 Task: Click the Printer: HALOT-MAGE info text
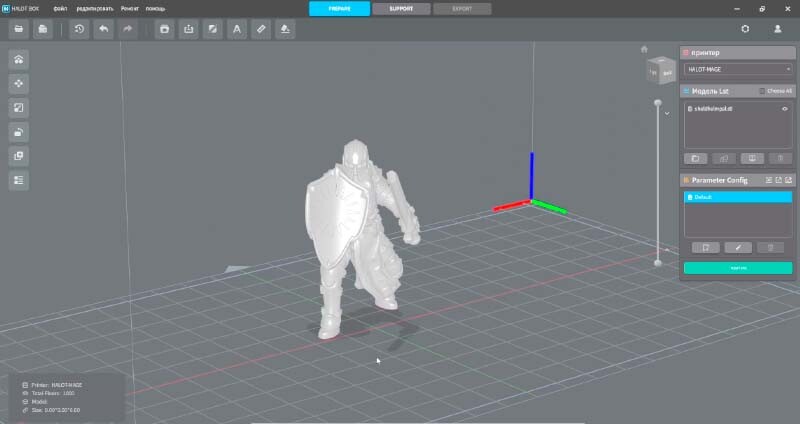pyautogui.click(x=56, y=385)
